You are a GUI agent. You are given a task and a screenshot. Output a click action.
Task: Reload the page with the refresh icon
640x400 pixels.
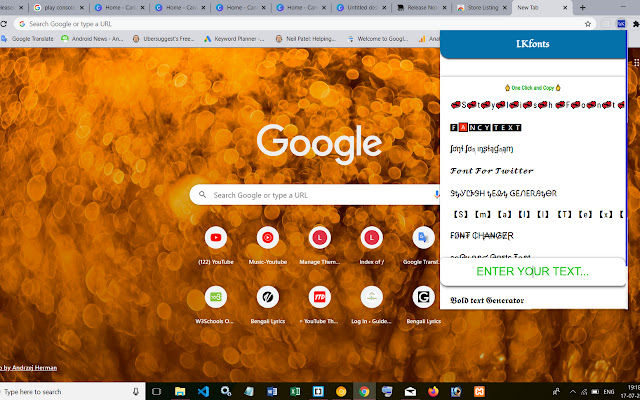2,24
